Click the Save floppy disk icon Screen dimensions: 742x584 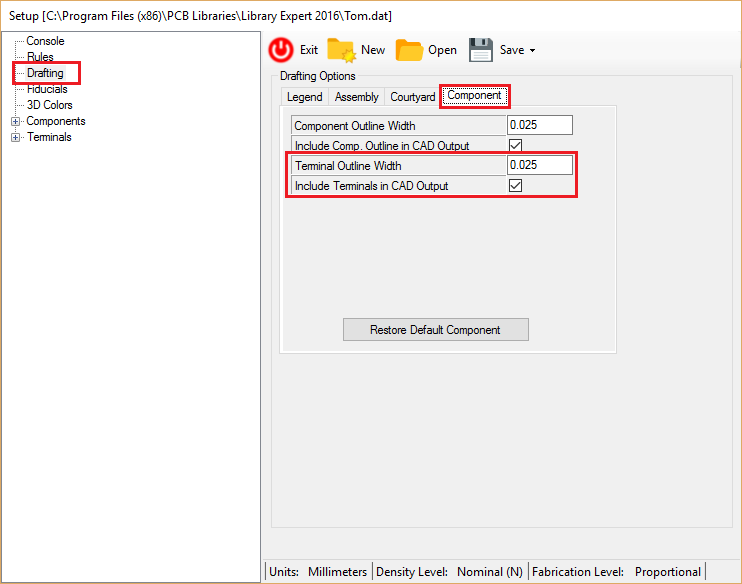click(x=481, y=50)
